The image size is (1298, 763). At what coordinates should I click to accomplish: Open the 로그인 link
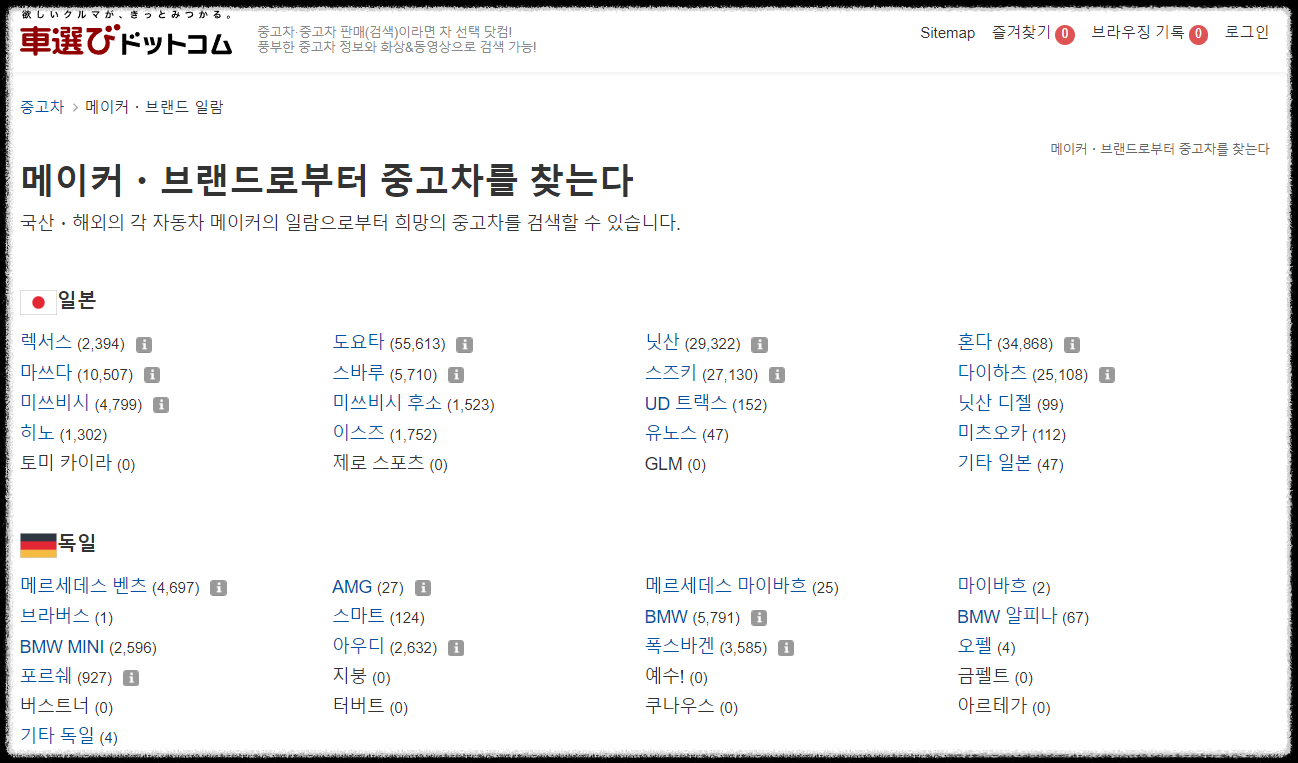(1246, 32)
